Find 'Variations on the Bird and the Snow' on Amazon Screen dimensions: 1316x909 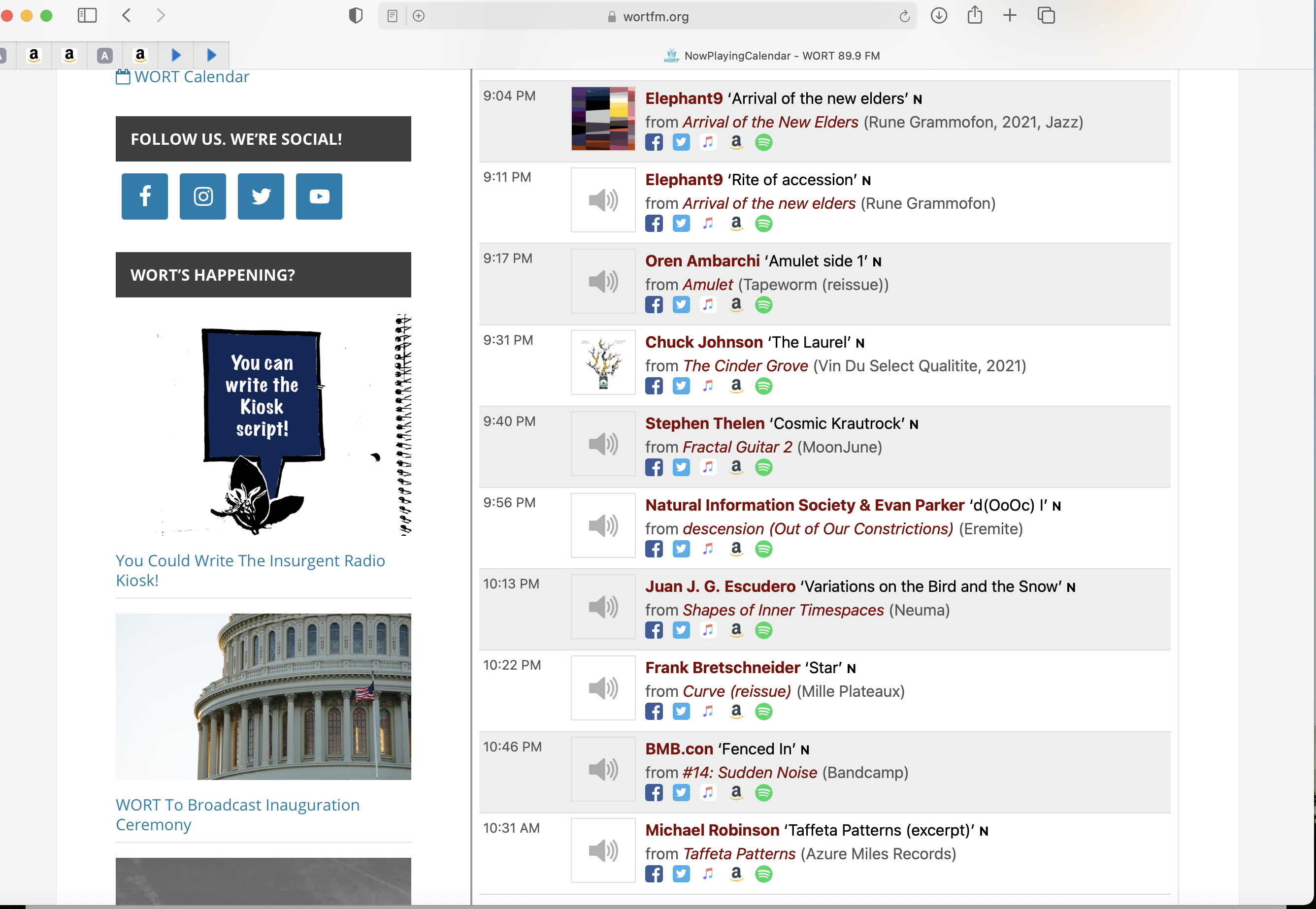click(736, 630)
